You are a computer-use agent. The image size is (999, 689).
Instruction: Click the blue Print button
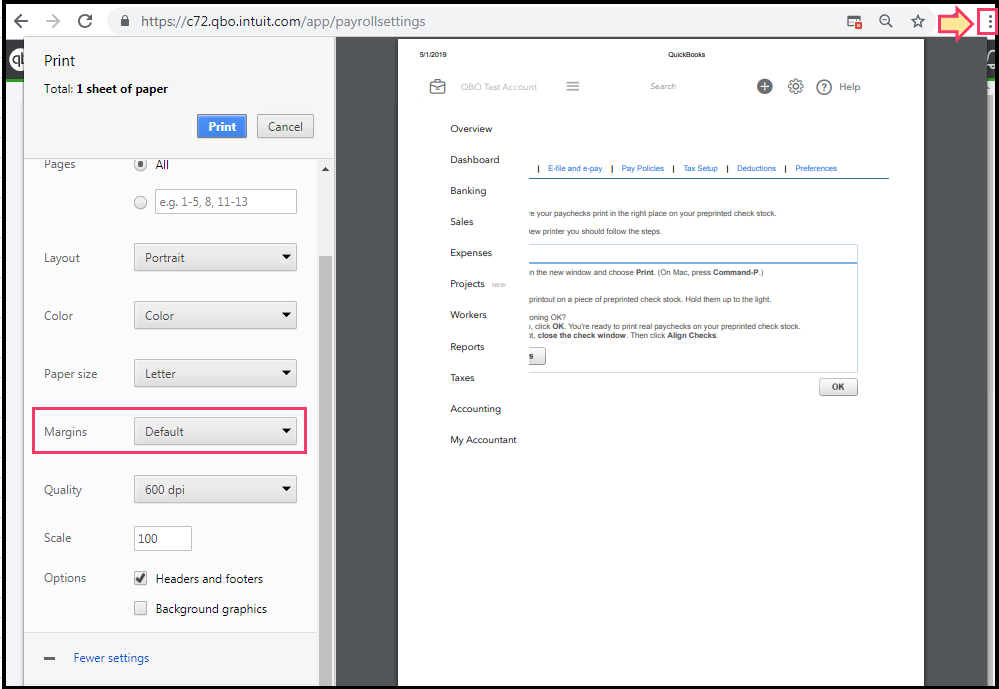click(x=222, y=126)
